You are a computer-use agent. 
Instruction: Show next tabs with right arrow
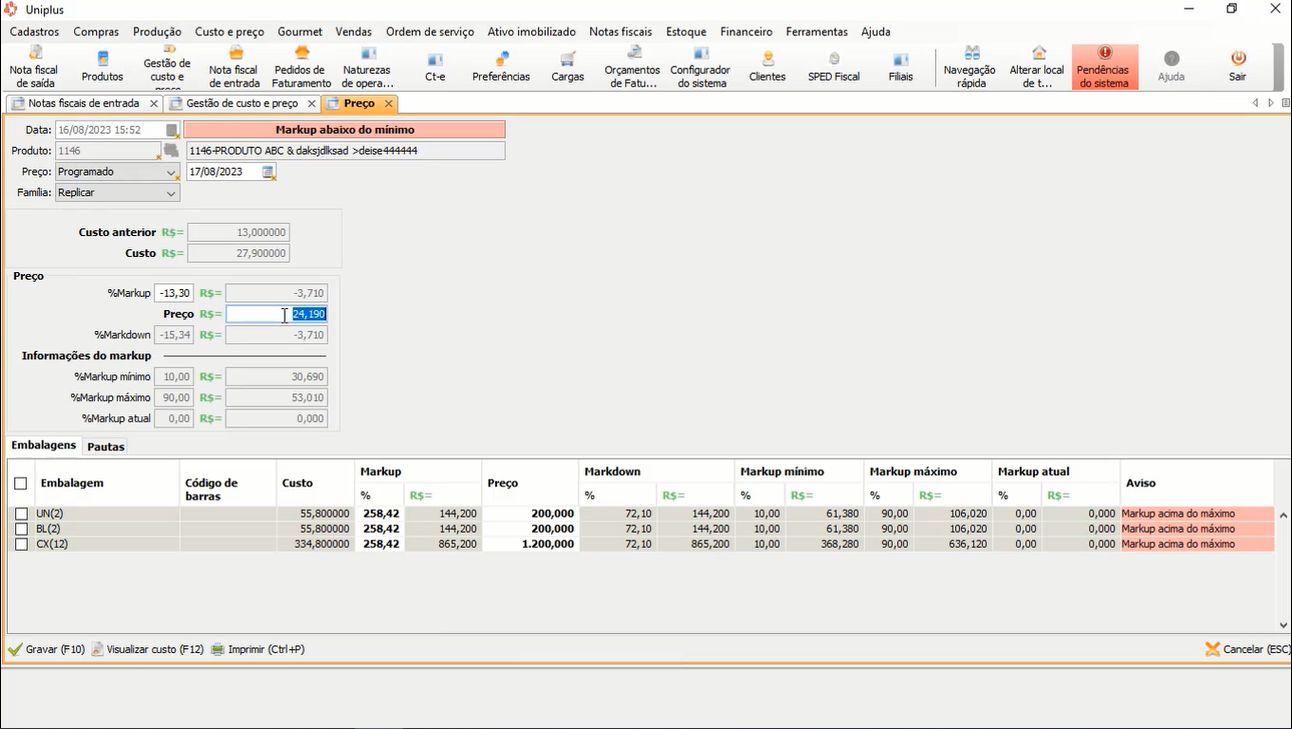(1271, 103)
